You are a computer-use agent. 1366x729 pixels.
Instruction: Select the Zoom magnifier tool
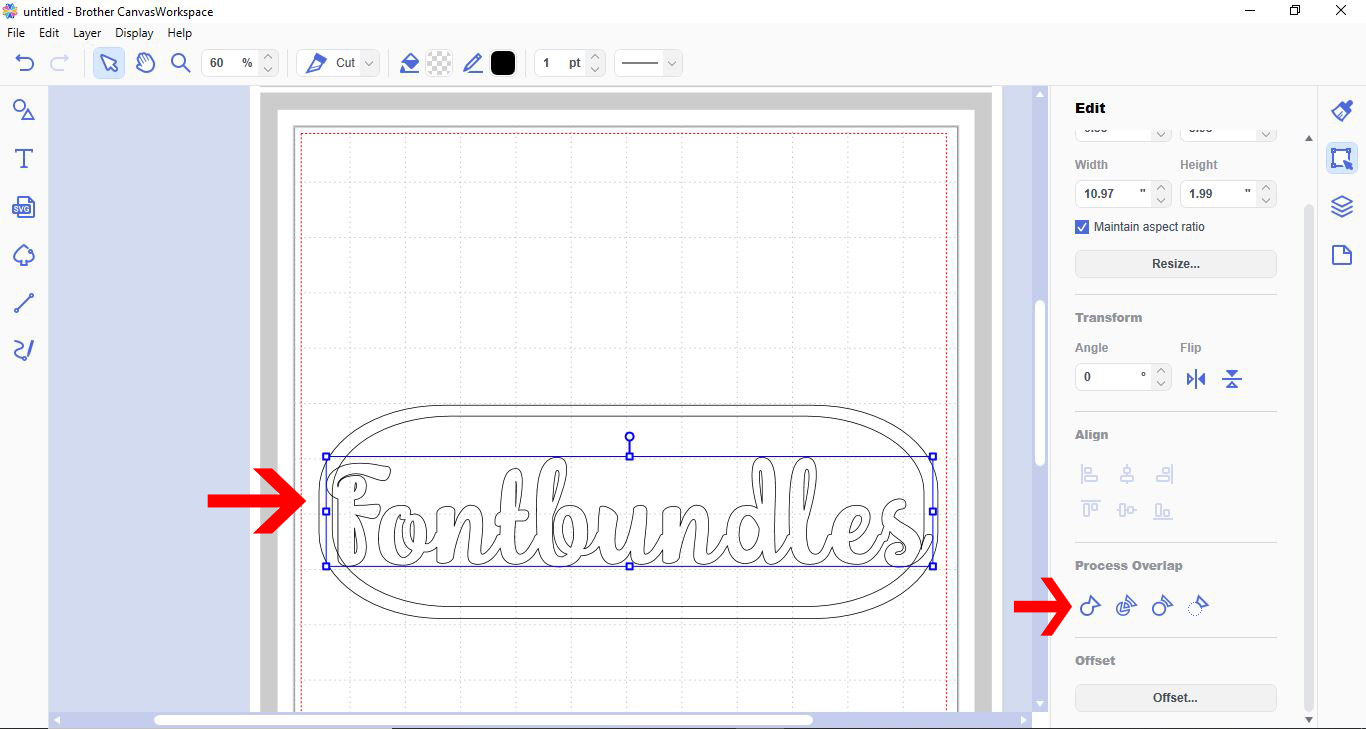(x=180, y=63)
